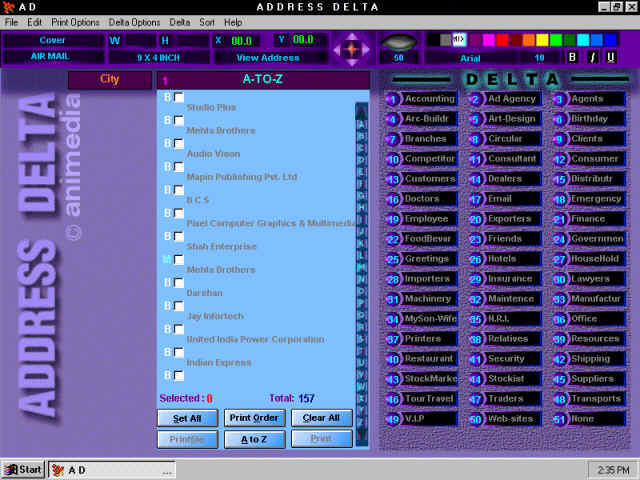The height and width of the screenshot is (480, 640).
Task: Click the A-TO-Z list header
Action: [x=263, y=80]
